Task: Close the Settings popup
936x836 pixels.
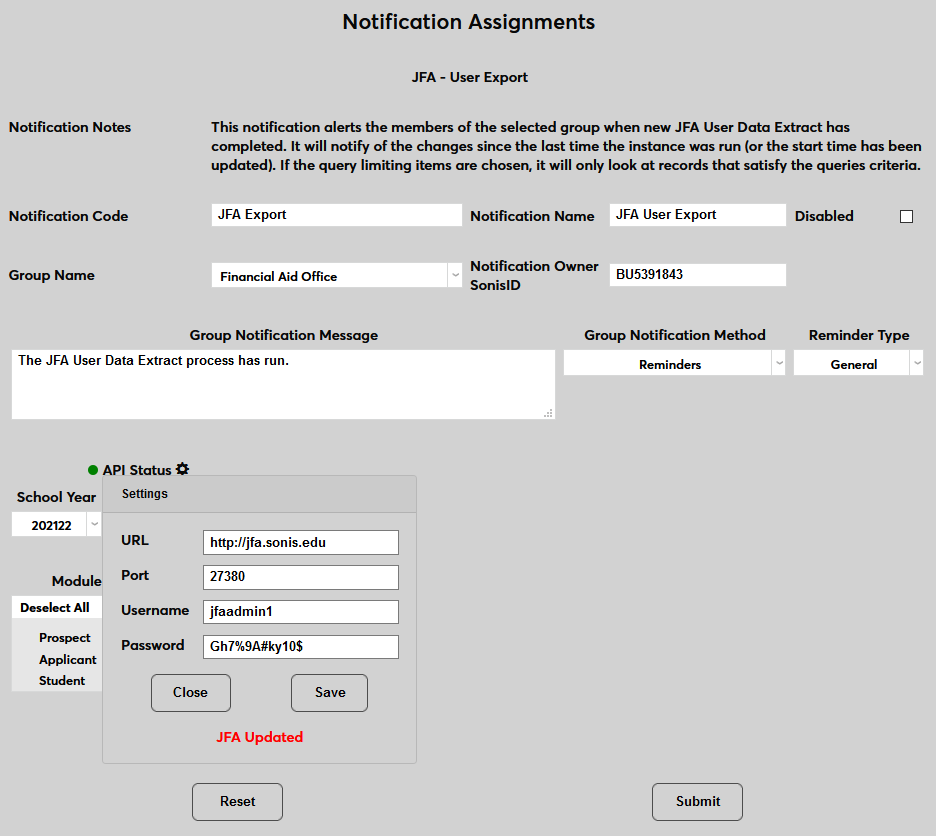Action: [190, 692]
